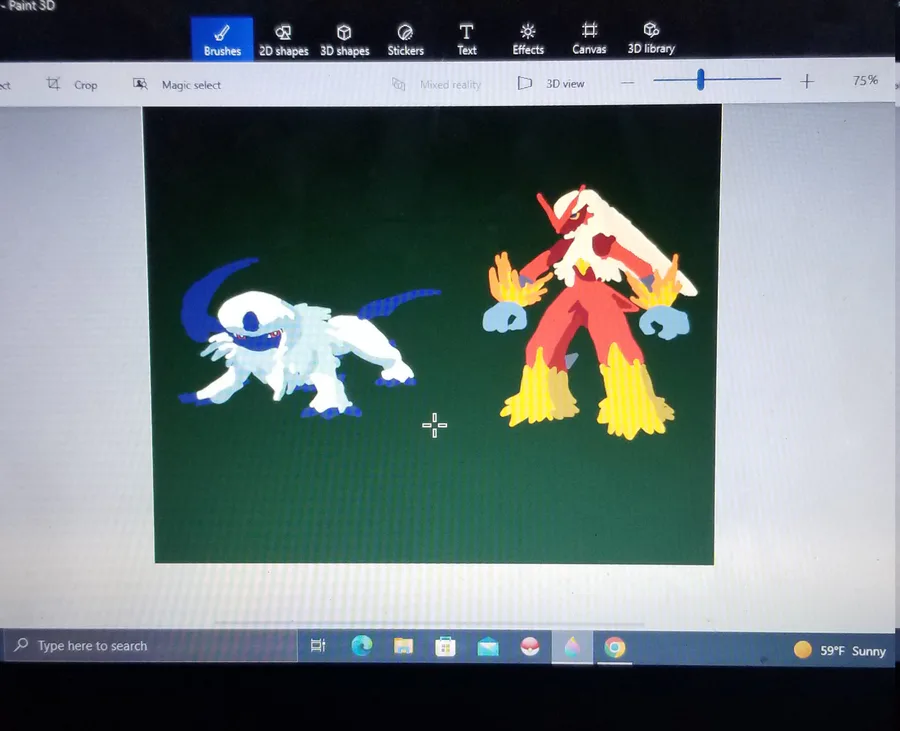The image size is (900, 731).
Task: Activate Magic select
Action: click(177, 84)
